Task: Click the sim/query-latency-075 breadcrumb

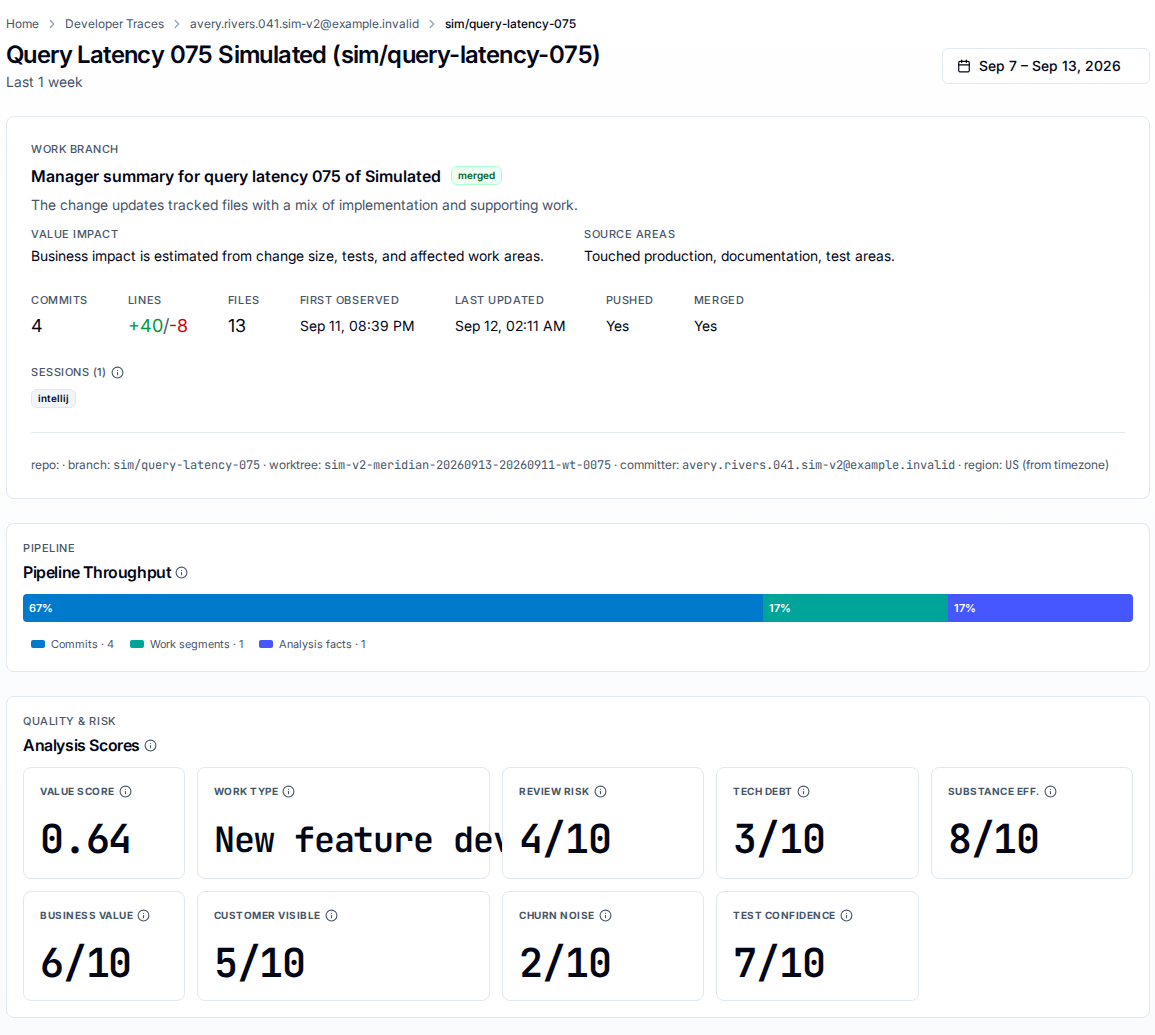Action: click(510, 24)
